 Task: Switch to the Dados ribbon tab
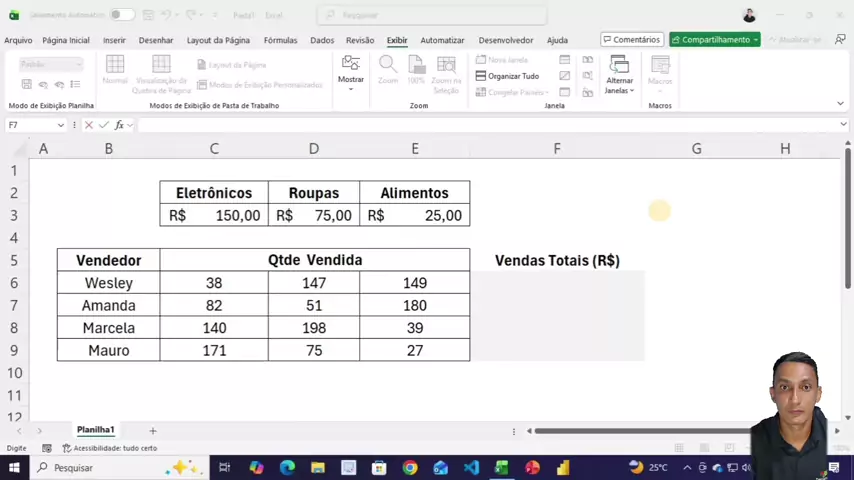click(322, 40)
